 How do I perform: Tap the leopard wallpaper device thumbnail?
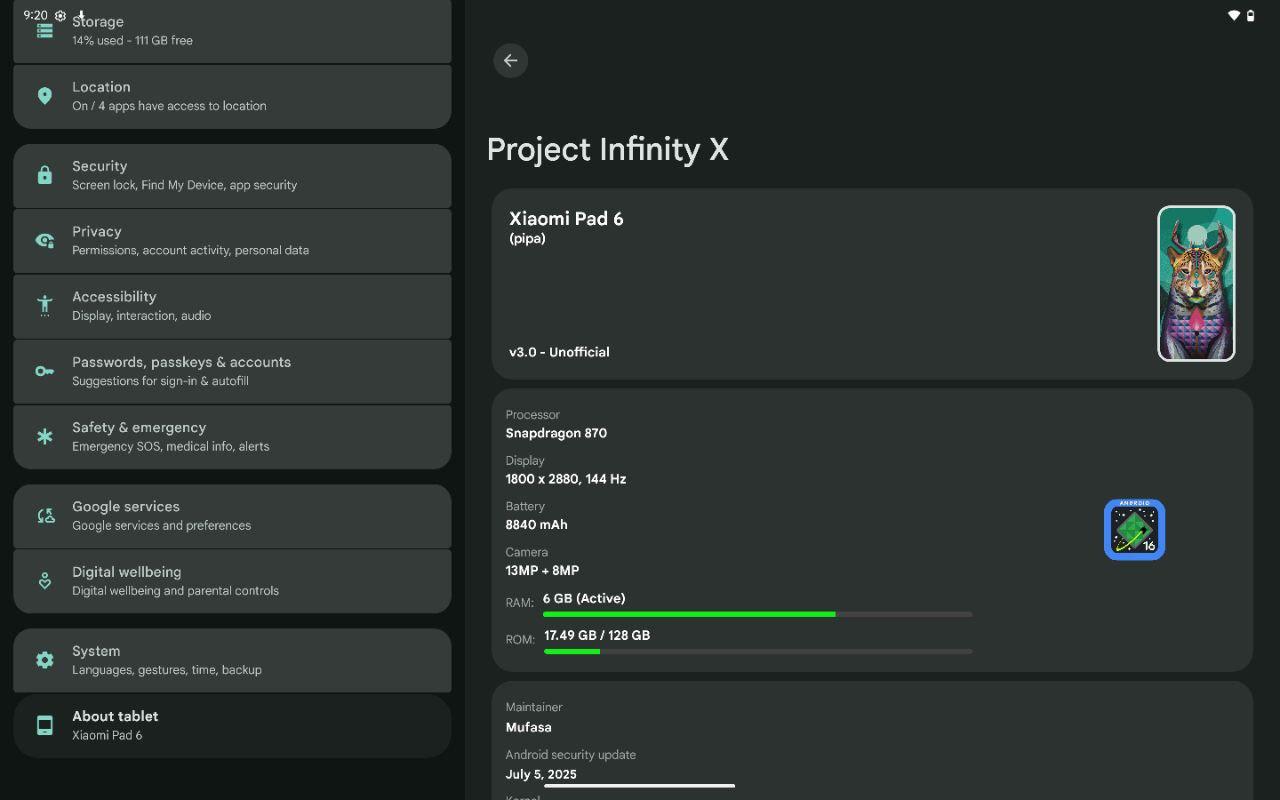click(x=1196, y=283)
